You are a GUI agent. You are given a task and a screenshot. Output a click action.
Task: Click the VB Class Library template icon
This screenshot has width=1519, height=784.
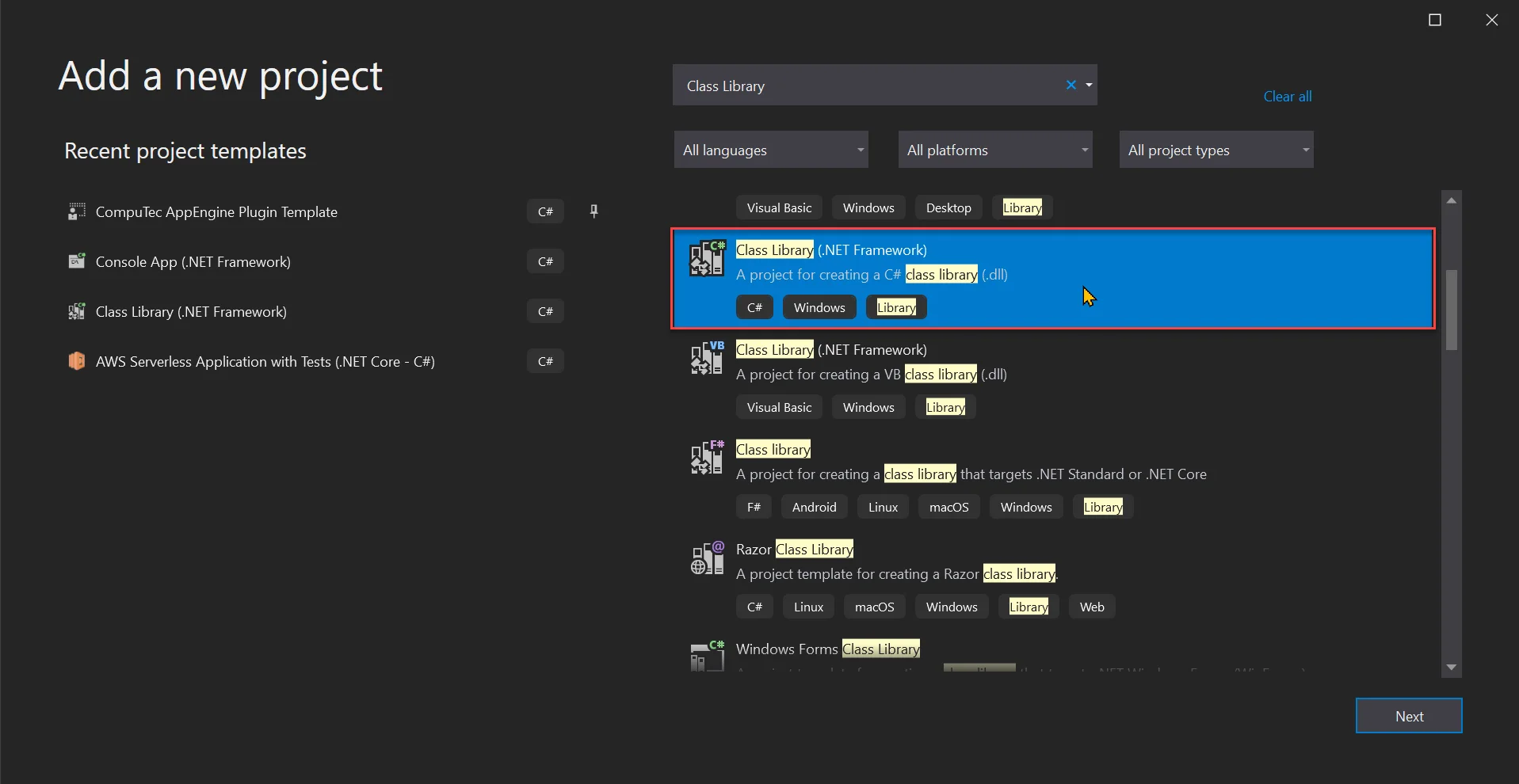click(706, 358)
